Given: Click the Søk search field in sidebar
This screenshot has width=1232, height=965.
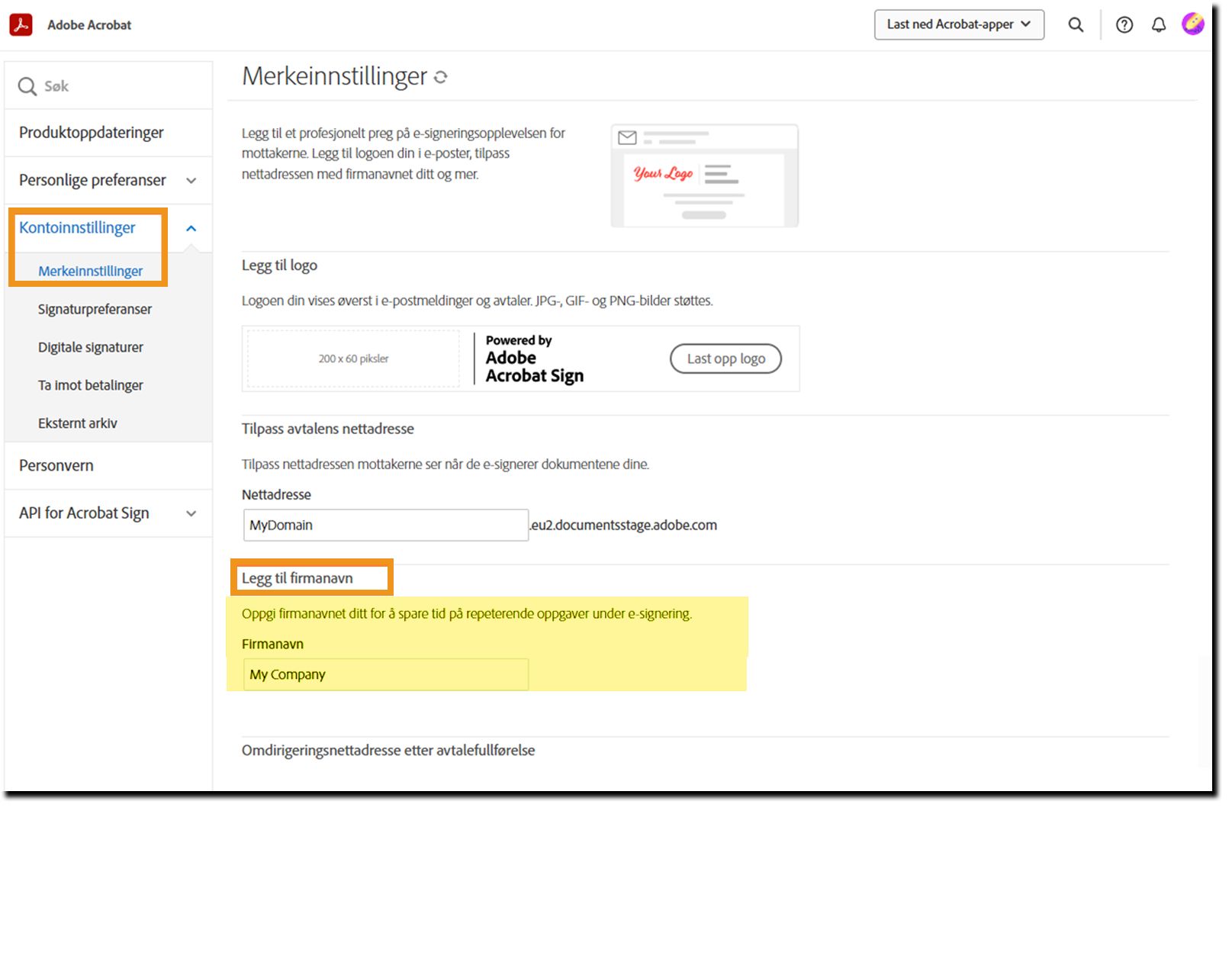Looking at the screenshot, I should (108, 86).
